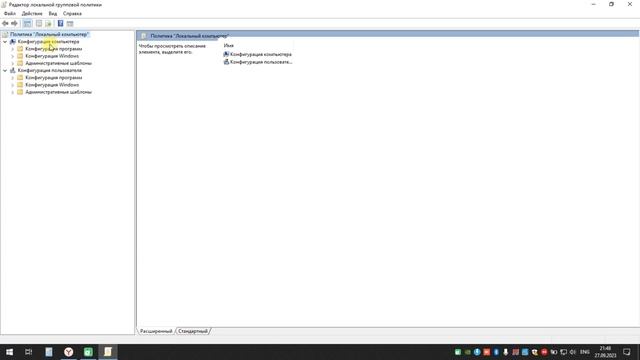640x360 pixels.
Task: Select Конфигурация программ under computer configuration
Action: [53, 49]
